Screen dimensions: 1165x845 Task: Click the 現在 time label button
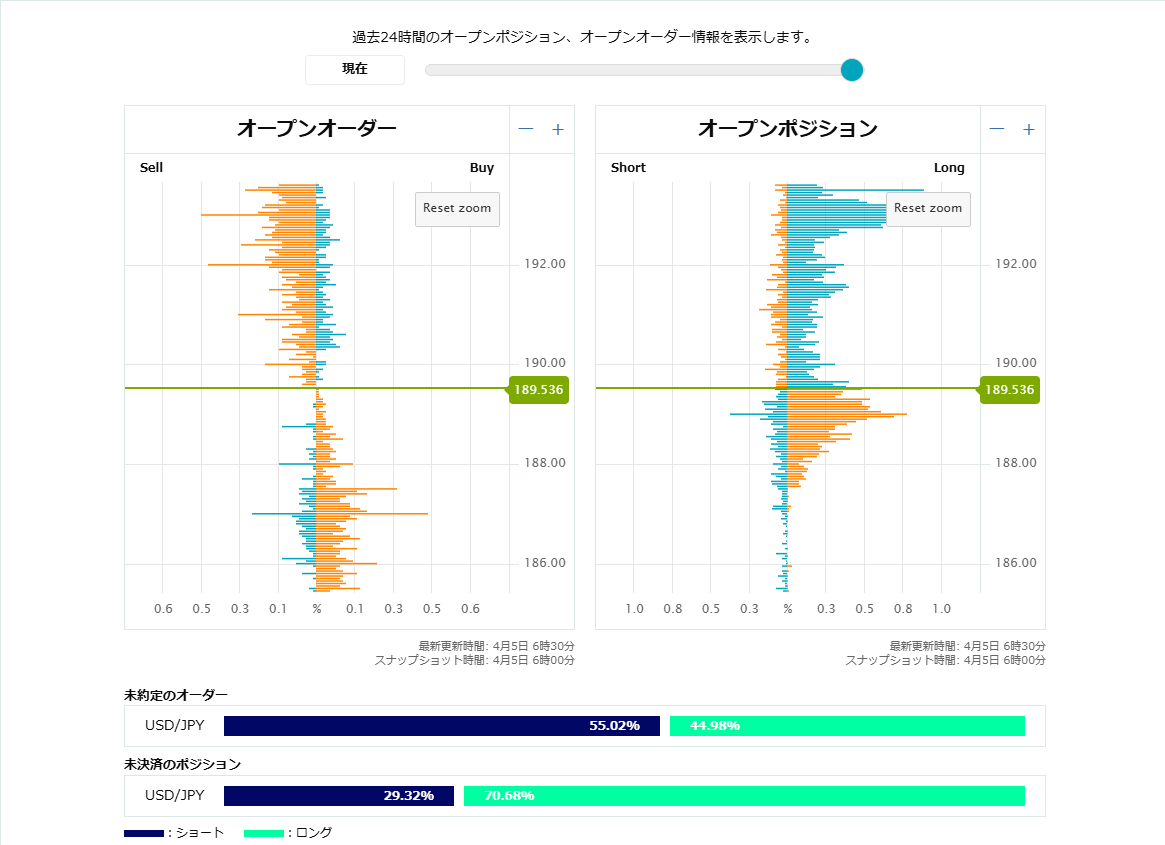[x=355, y=70]
